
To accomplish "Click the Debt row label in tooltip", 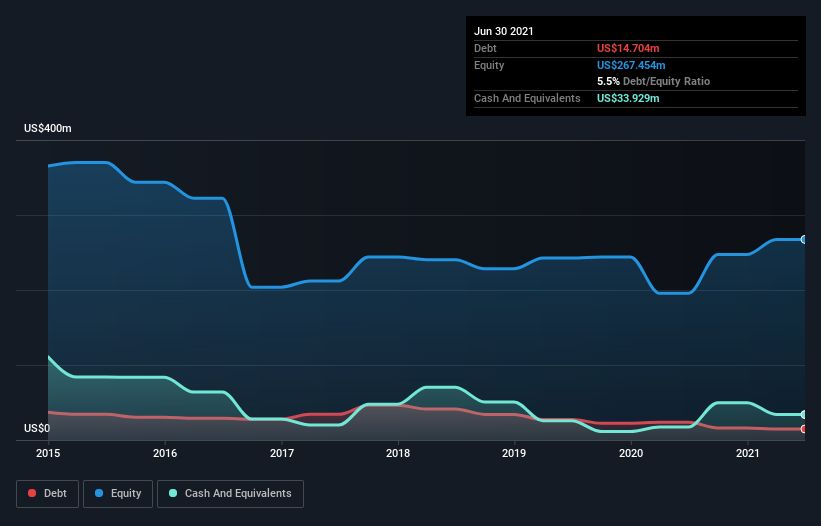I will (485, 48).
